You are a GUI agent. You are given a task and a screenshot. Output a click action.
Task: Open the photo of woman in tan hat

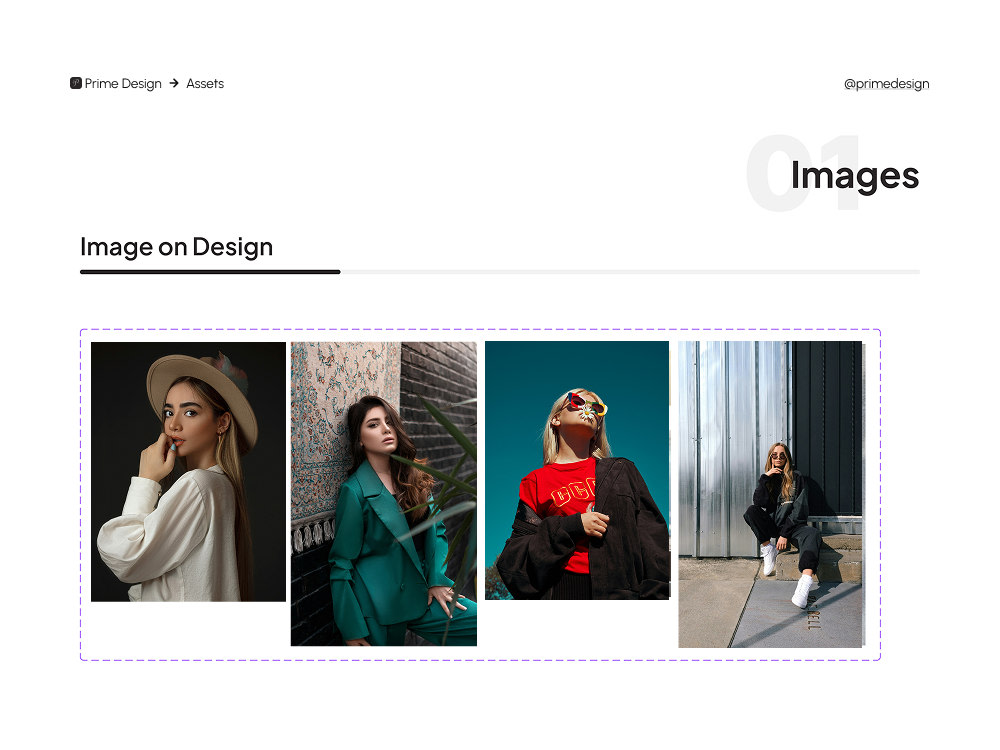point(188,471)
